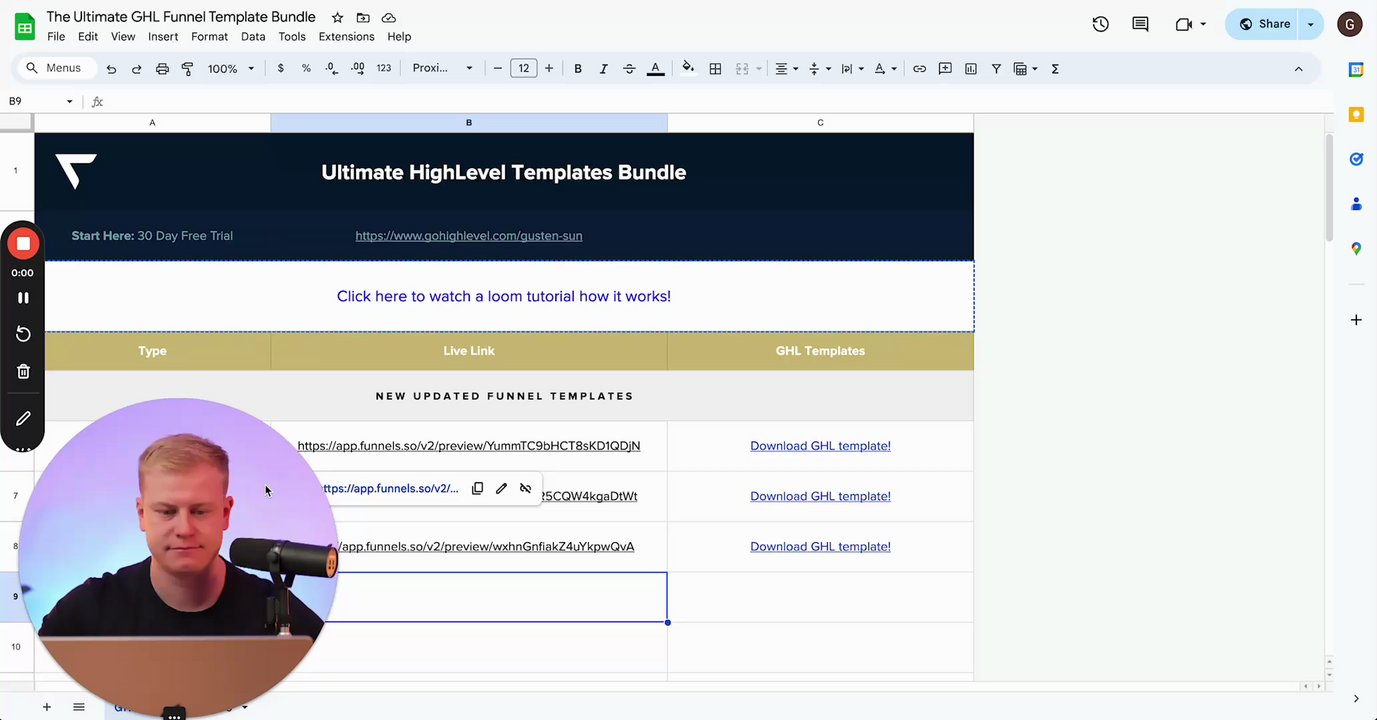Open the Edit menu
This screenshot has height=720, width=1377.
tap(88, 37)
